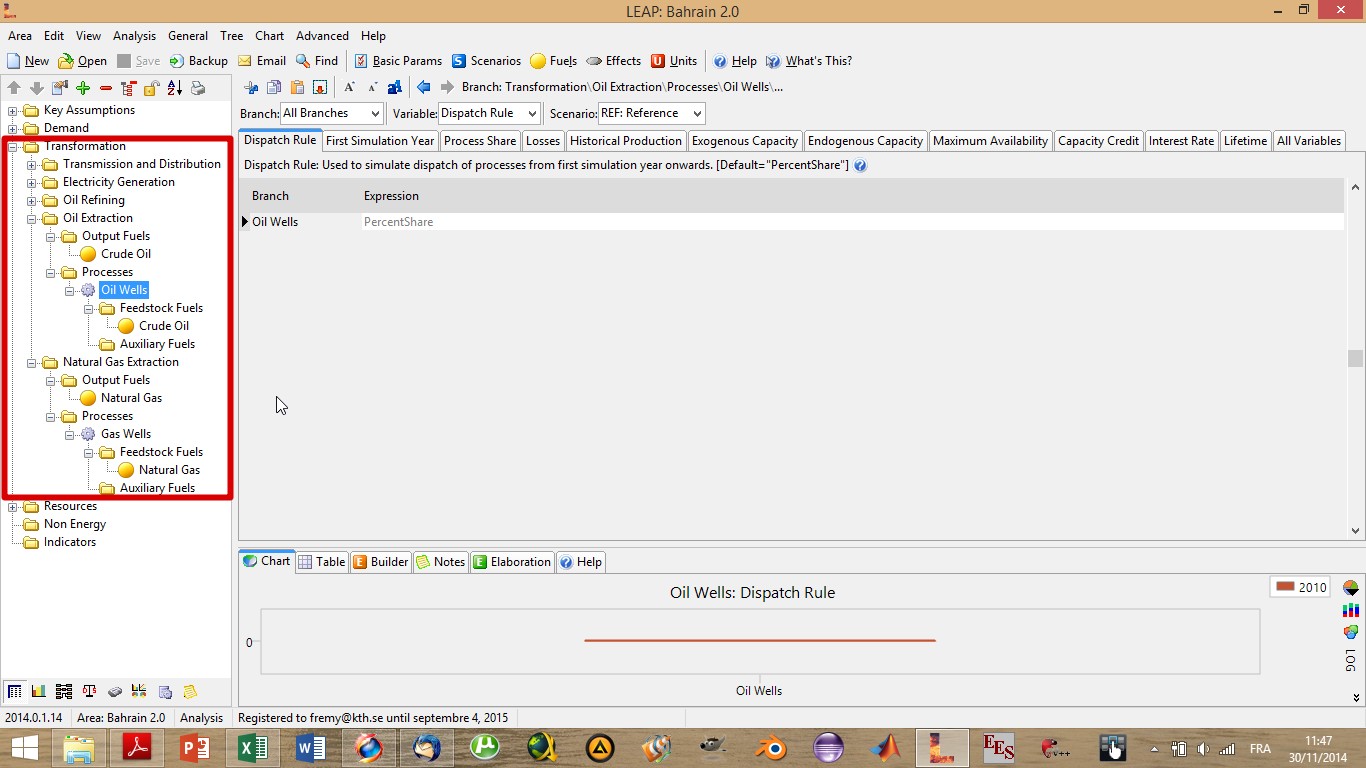Image resolution: width=1366 pixels, height=768 pixels.
Task: Click the Open area toolbar button
Action: tap(82, 61)
